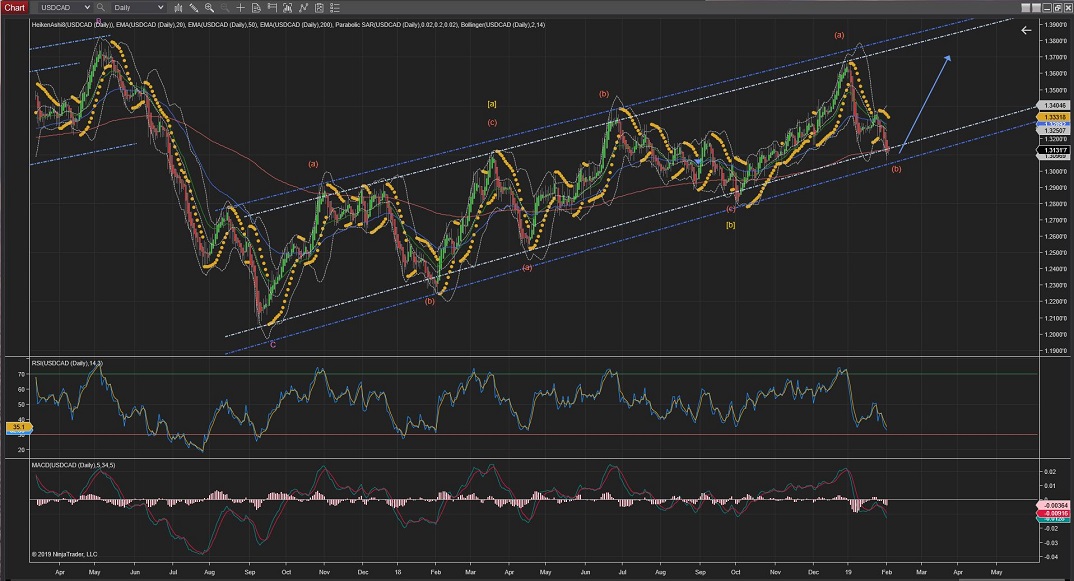The height and width of the screenshot is (581, 1074).
Task: Click the 1.34046 price marker on axis
Action: [1055, 106]
